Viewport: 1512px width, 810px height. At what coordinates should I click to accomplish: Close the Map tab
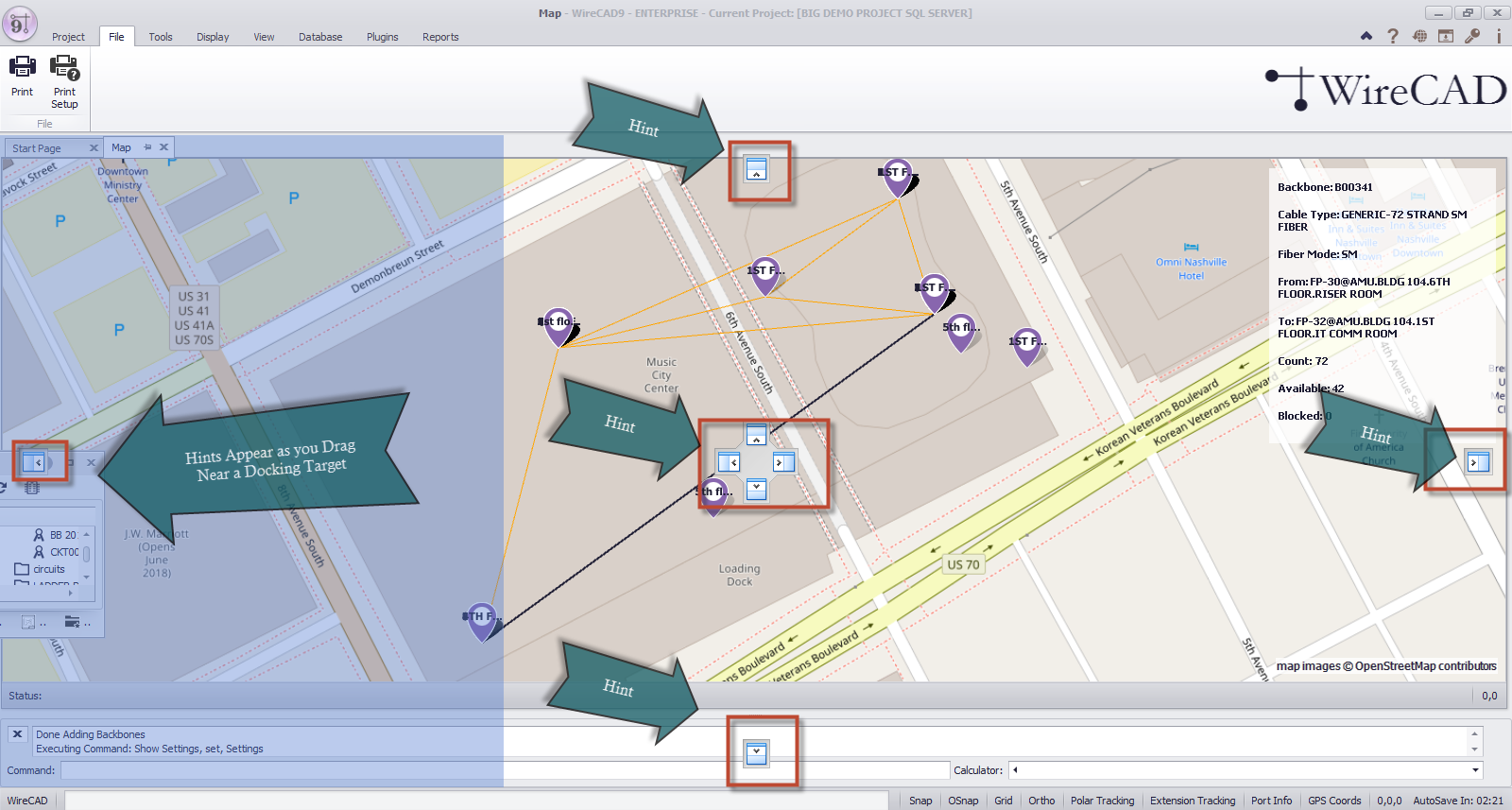point(163,147)
